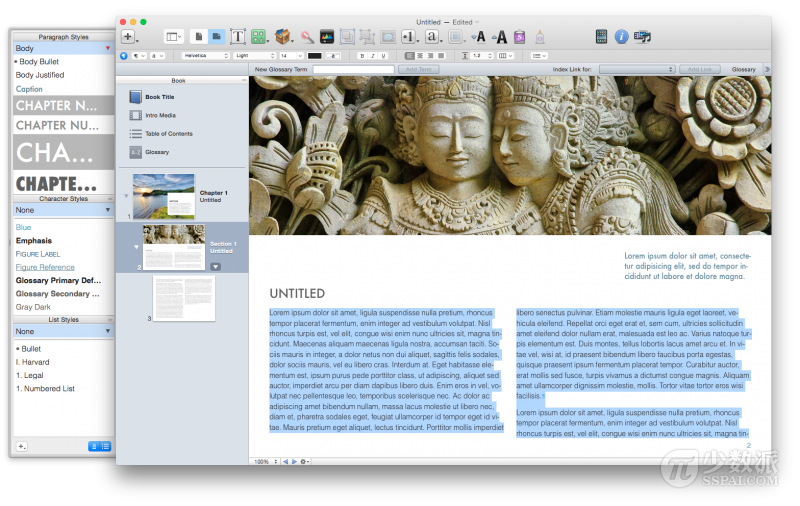Justify text alignment
This screenshot has width=800, height=506.
tap(441, 56)
